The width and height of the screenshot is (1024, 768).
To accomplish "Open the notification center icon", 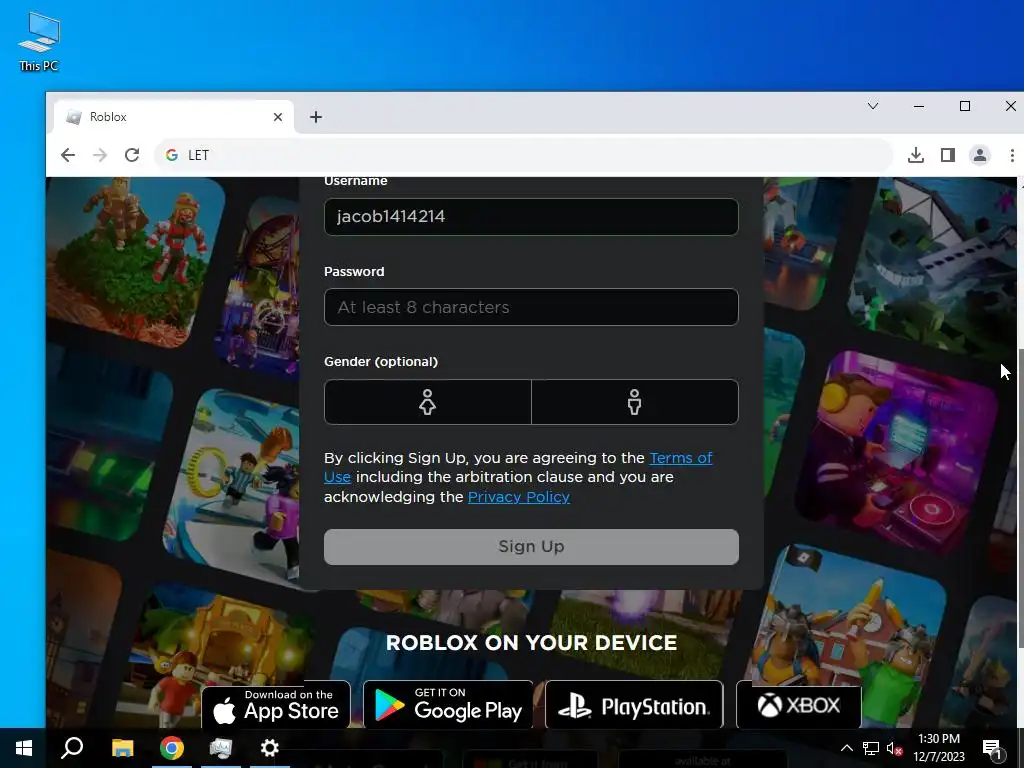I will point(992,748).
